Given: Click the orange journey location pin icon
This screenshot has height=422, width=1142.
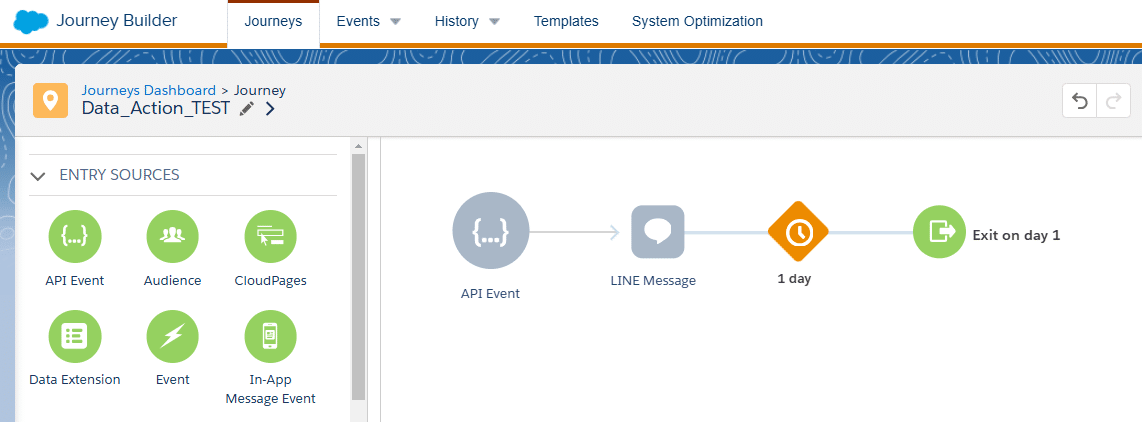Looking at the screenshot, I should (51, 100).
